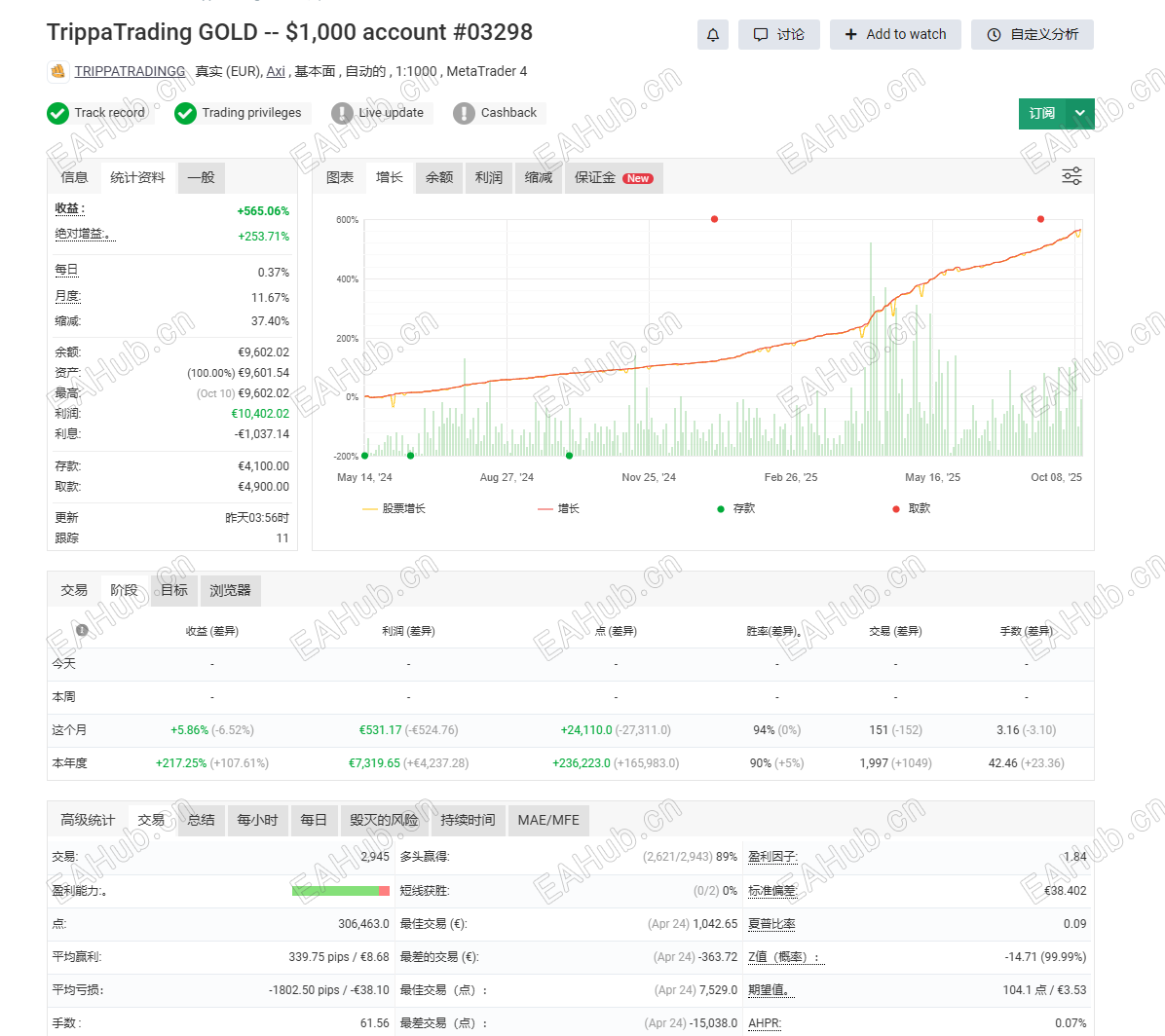Click the red withdrawal marker near Feb 26
This screenshot has width=1165, height=1036.
coord(714,219)
